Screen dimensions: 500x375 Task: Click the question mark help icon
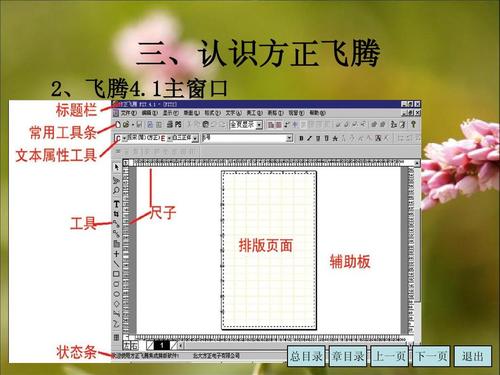[x=413, y=124]
